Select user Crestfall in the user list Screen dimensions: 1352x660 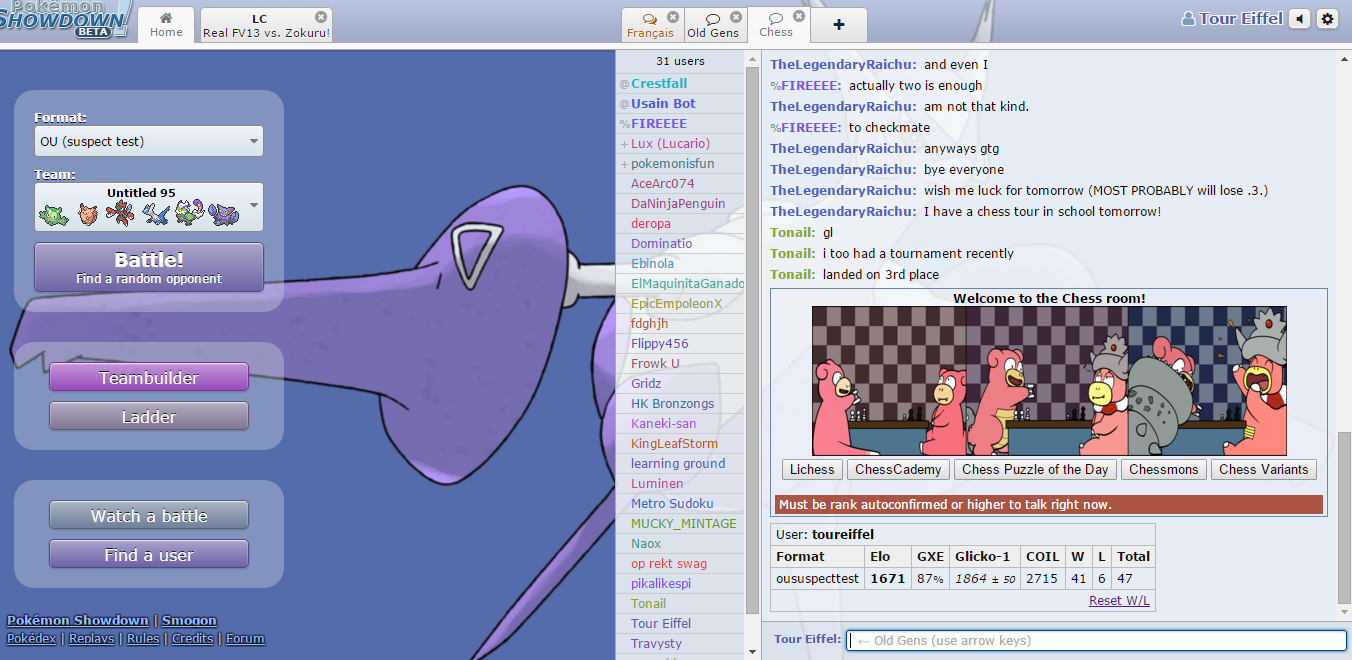coord(659,83)
